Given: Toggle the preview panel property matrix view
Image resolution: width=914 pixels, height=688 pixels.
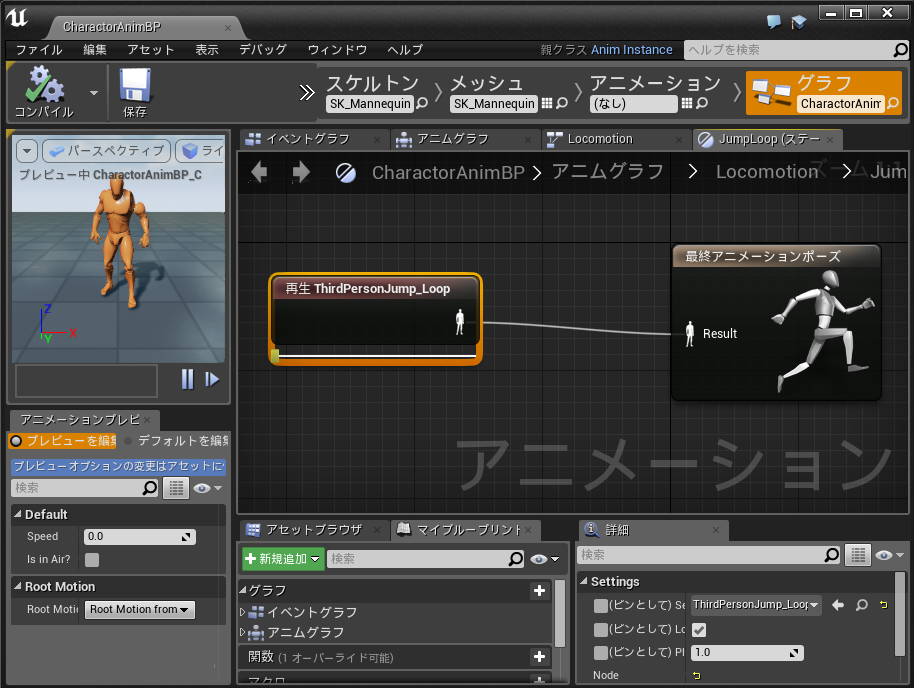Looking at the screenshot, I should (176, 488).
